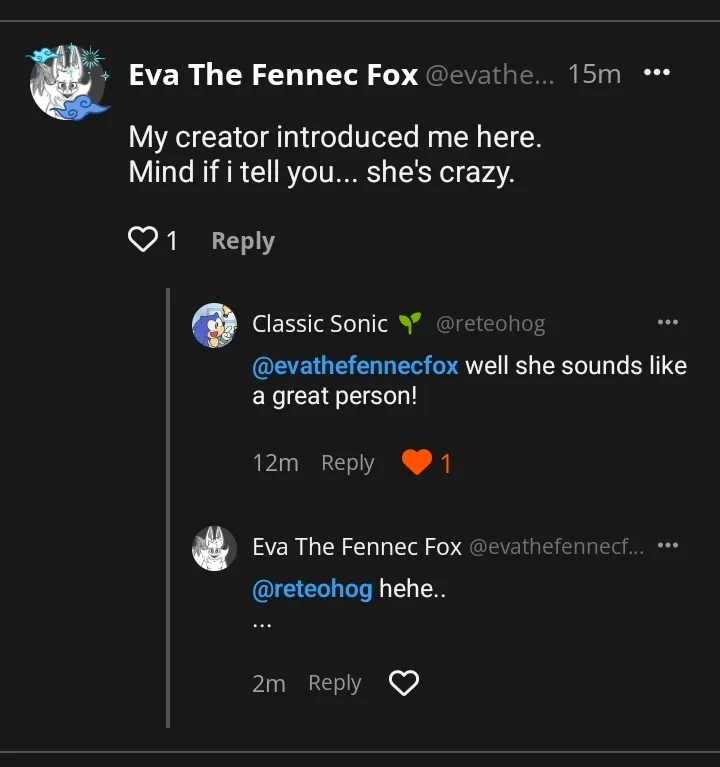
Task: Open the 15m timestamp on main post
Action: click(594, 74)
